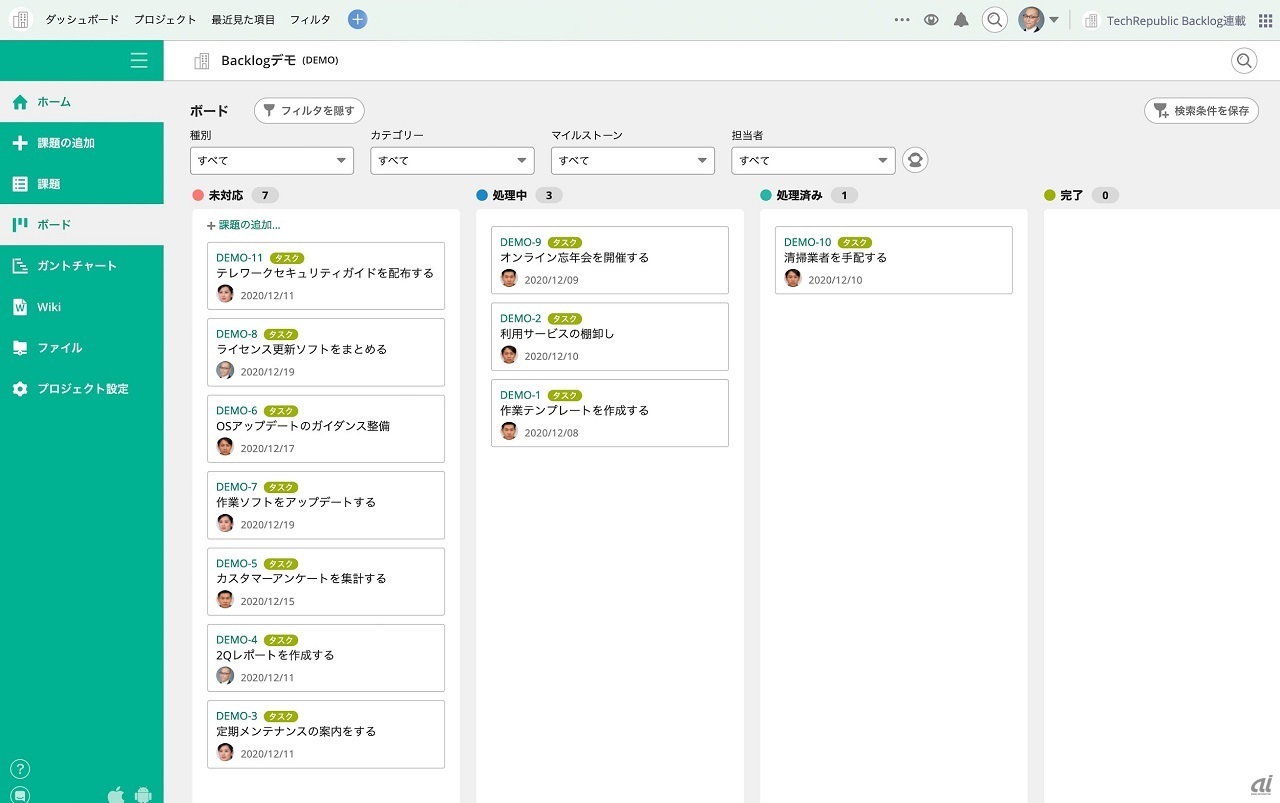Open issue key DEMO-6 link
Screen dimensions: 1280x803
237,411
